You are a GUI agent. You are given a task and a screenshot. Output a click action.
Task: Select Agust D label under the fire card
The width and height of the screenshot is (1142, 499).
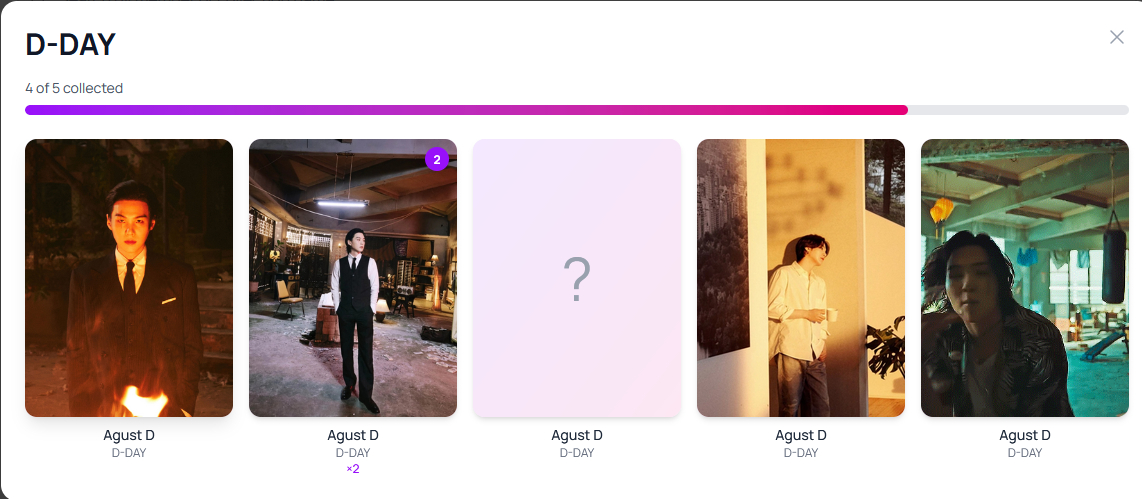129,436
